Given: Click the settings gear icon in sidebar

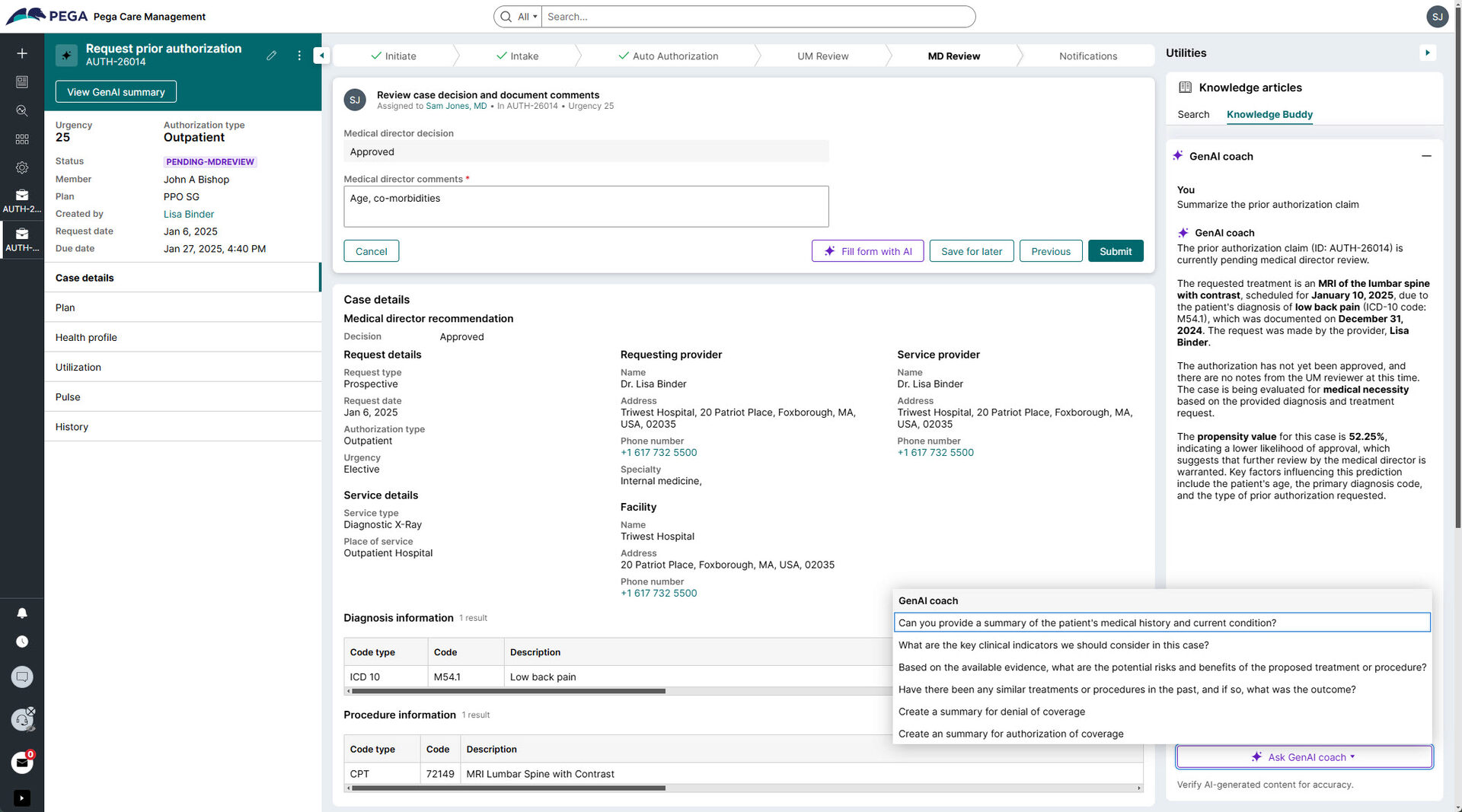Looking at the screenshot, I should (22, 167).
